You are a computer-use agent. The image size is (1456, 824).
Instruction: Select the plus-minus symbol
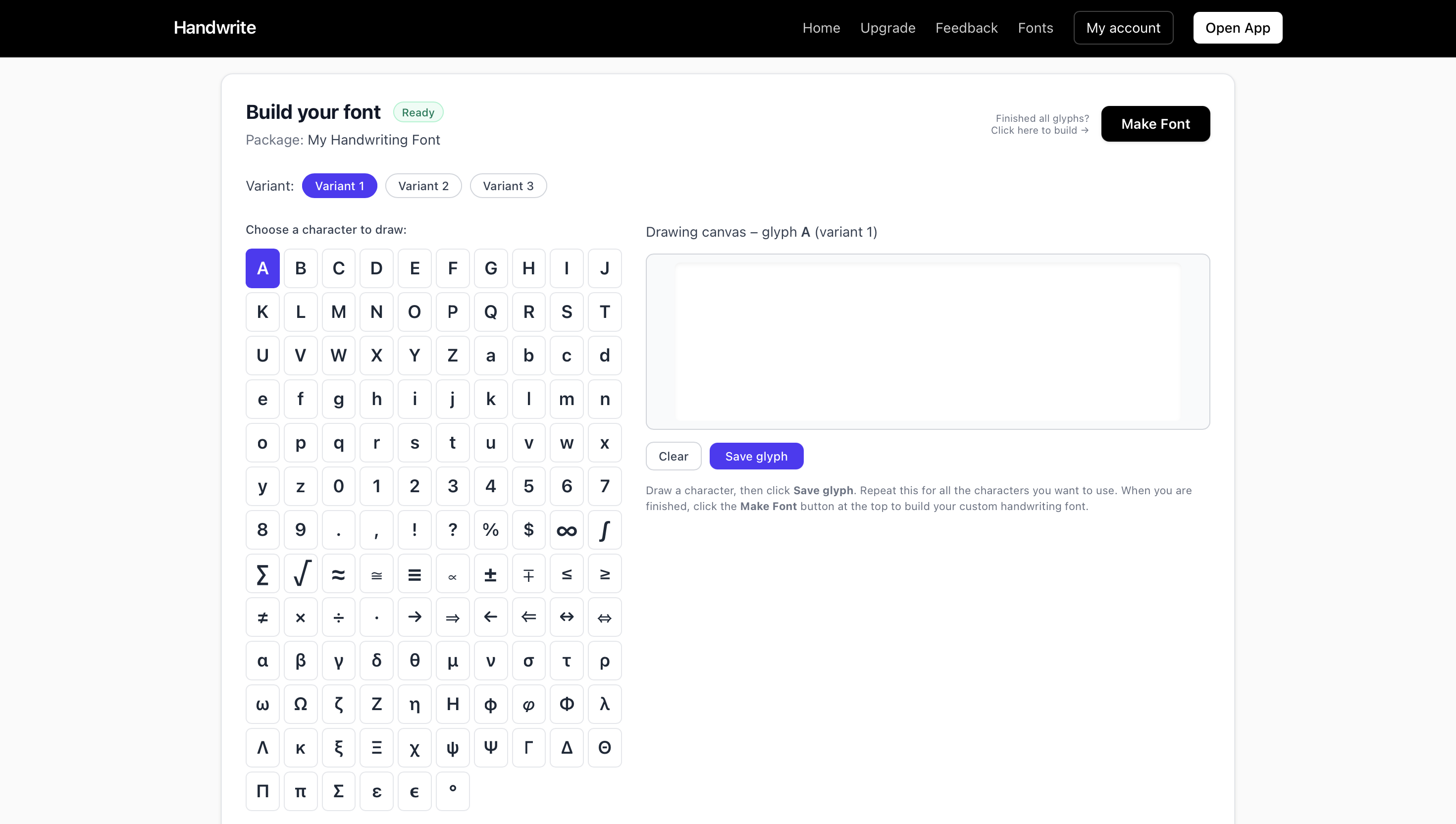[x=491, y=573]
